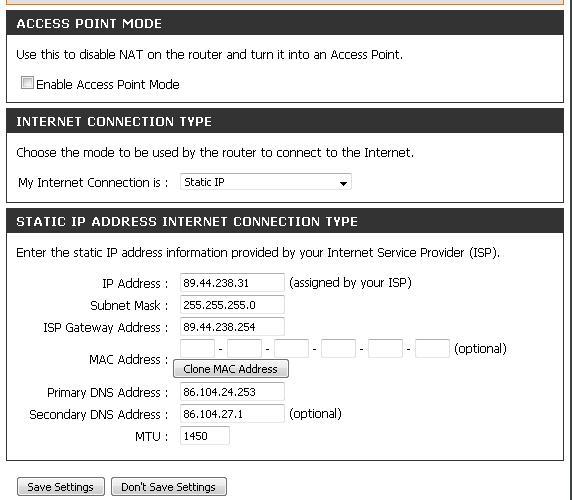Screen dimensions: 572x500
Task: Click the first MAC Address octet box
Action: (197, 348)
